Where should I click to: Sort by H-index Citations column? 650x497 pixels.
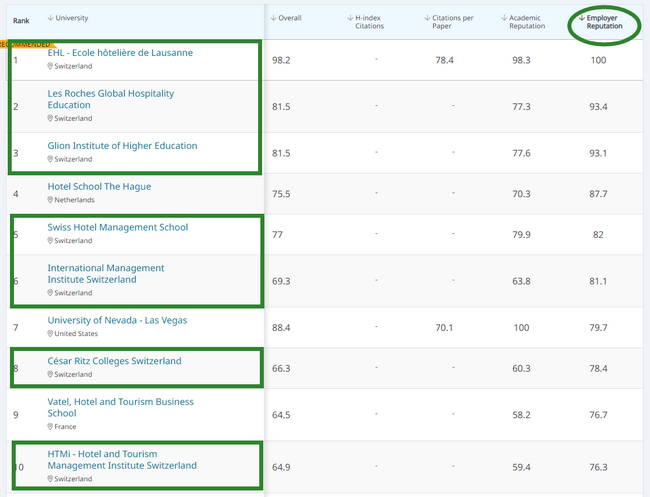366,22
